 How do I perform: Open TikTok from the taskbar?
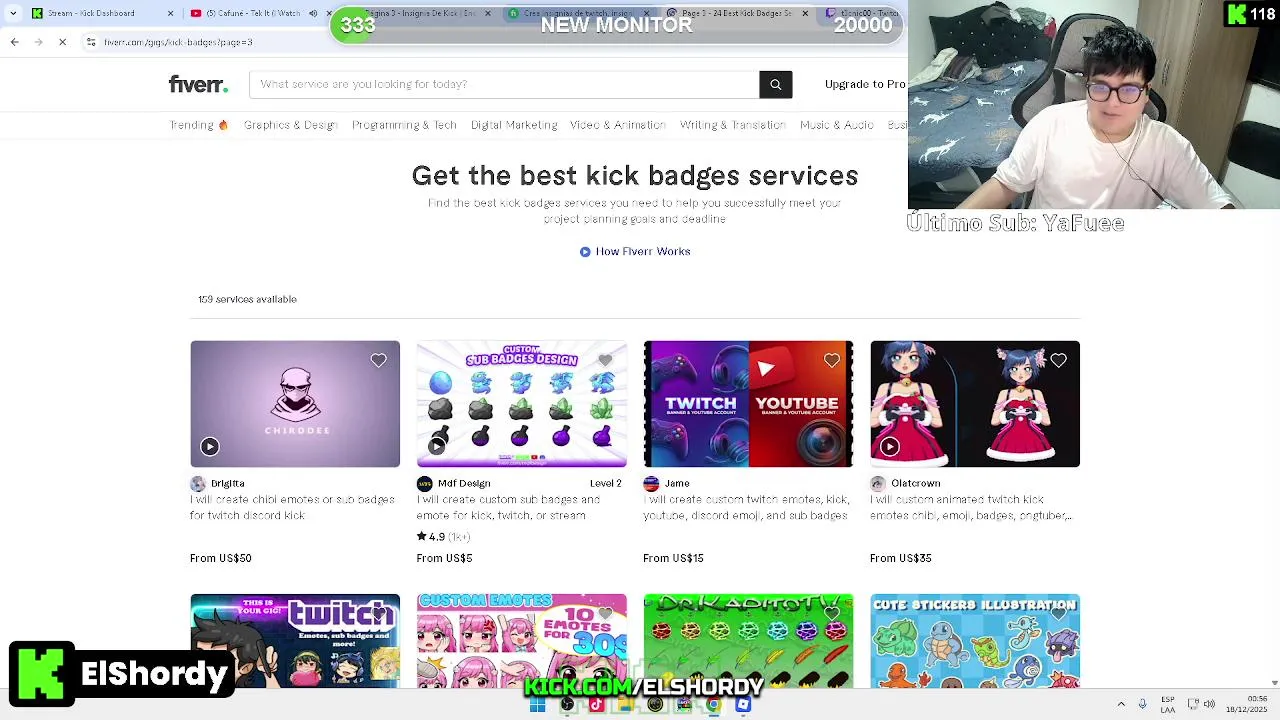pyautogui.click(x=596, y=705)
